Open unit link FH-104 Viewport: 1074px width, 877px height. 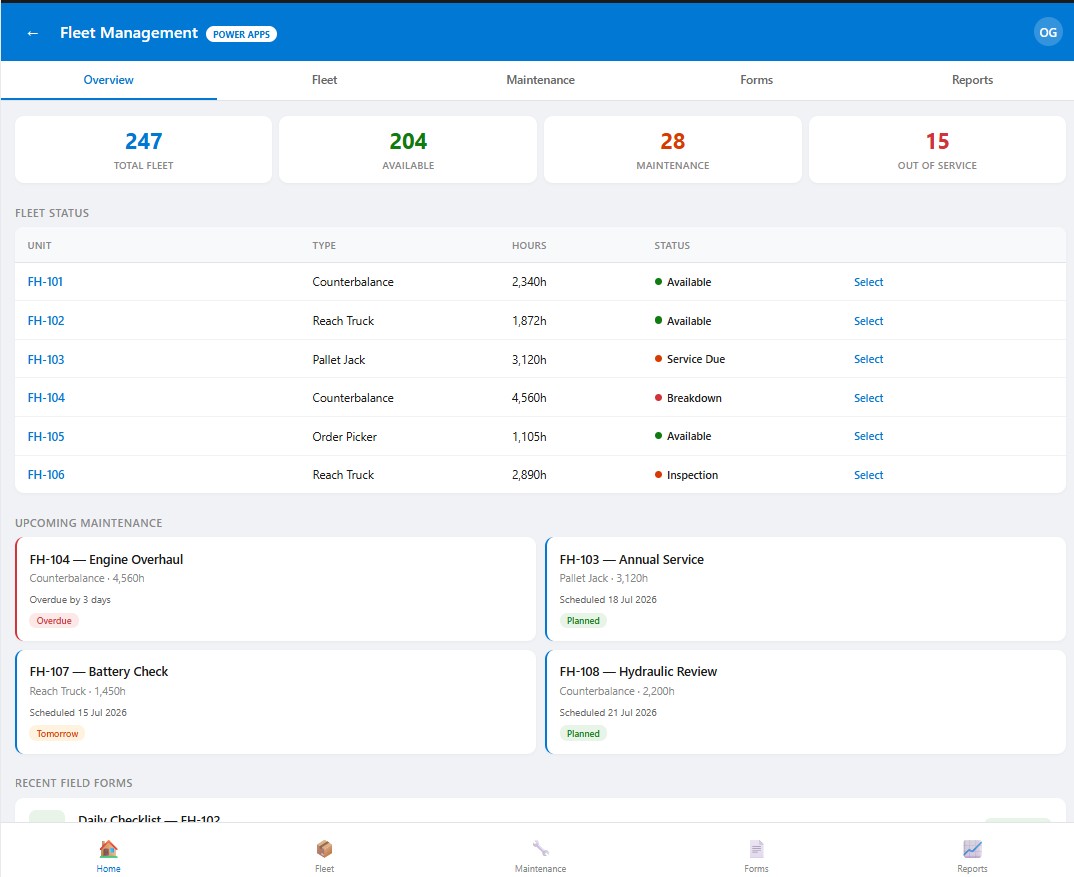(46, 397)
